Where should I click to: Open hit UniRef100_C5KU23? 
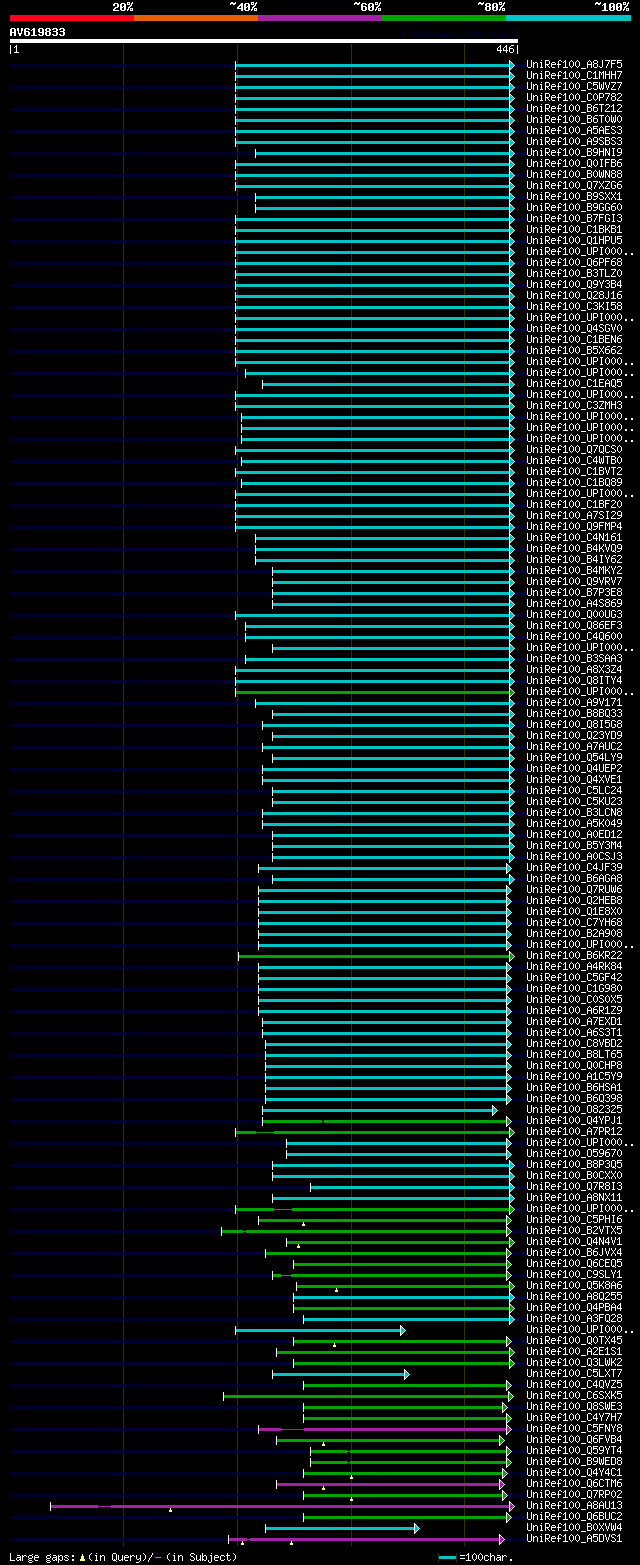click(574, 801)
